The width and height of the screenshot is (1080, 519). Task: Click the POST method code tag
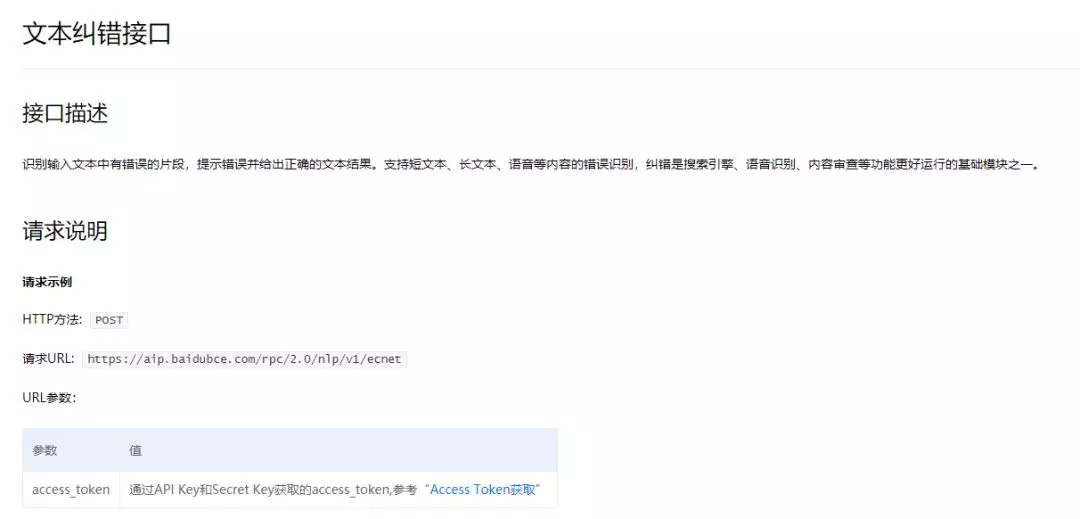109,320
